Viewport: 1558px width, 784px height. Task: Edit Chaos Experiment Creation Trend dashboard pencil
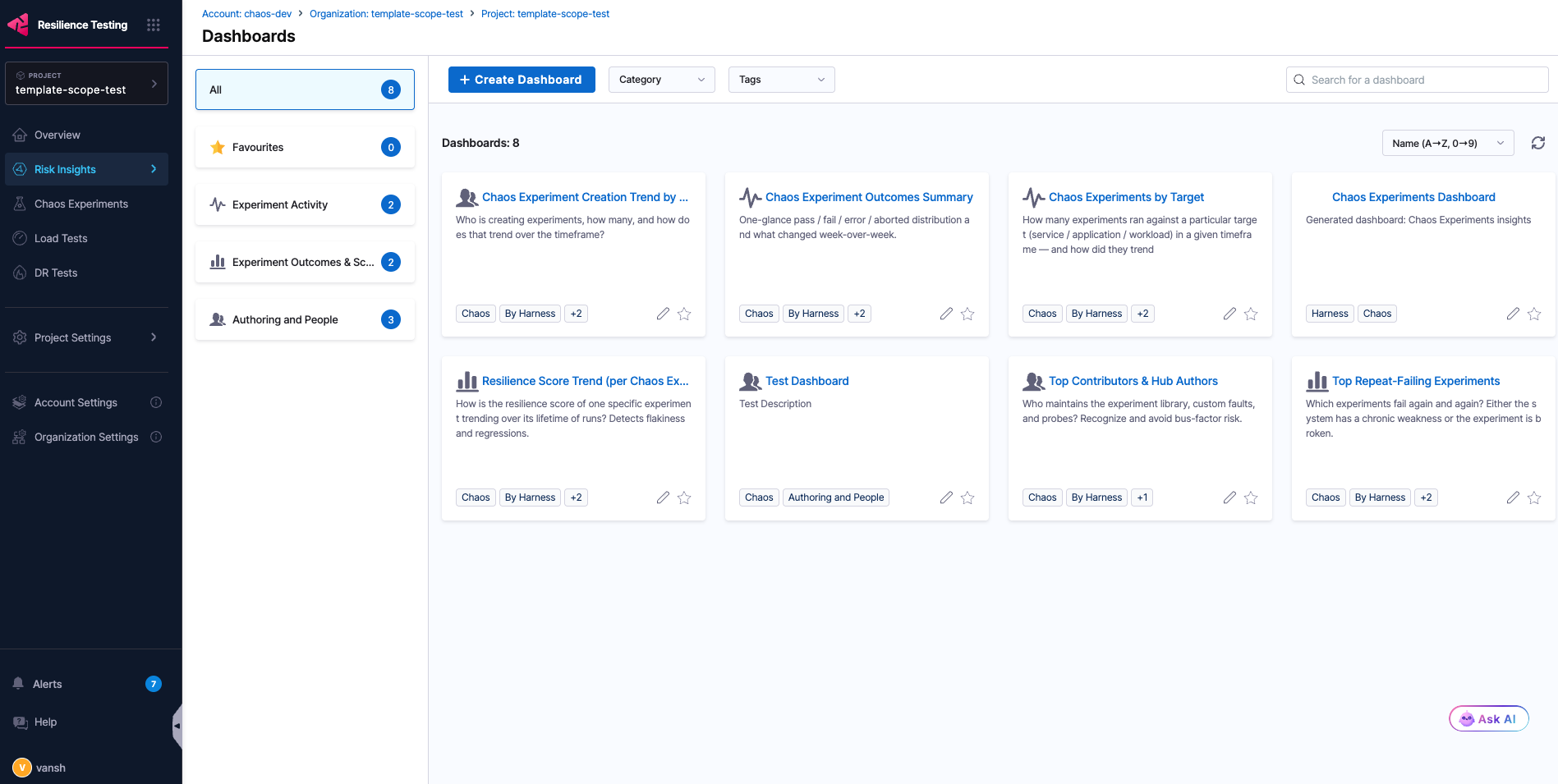(x=663, y=314)
